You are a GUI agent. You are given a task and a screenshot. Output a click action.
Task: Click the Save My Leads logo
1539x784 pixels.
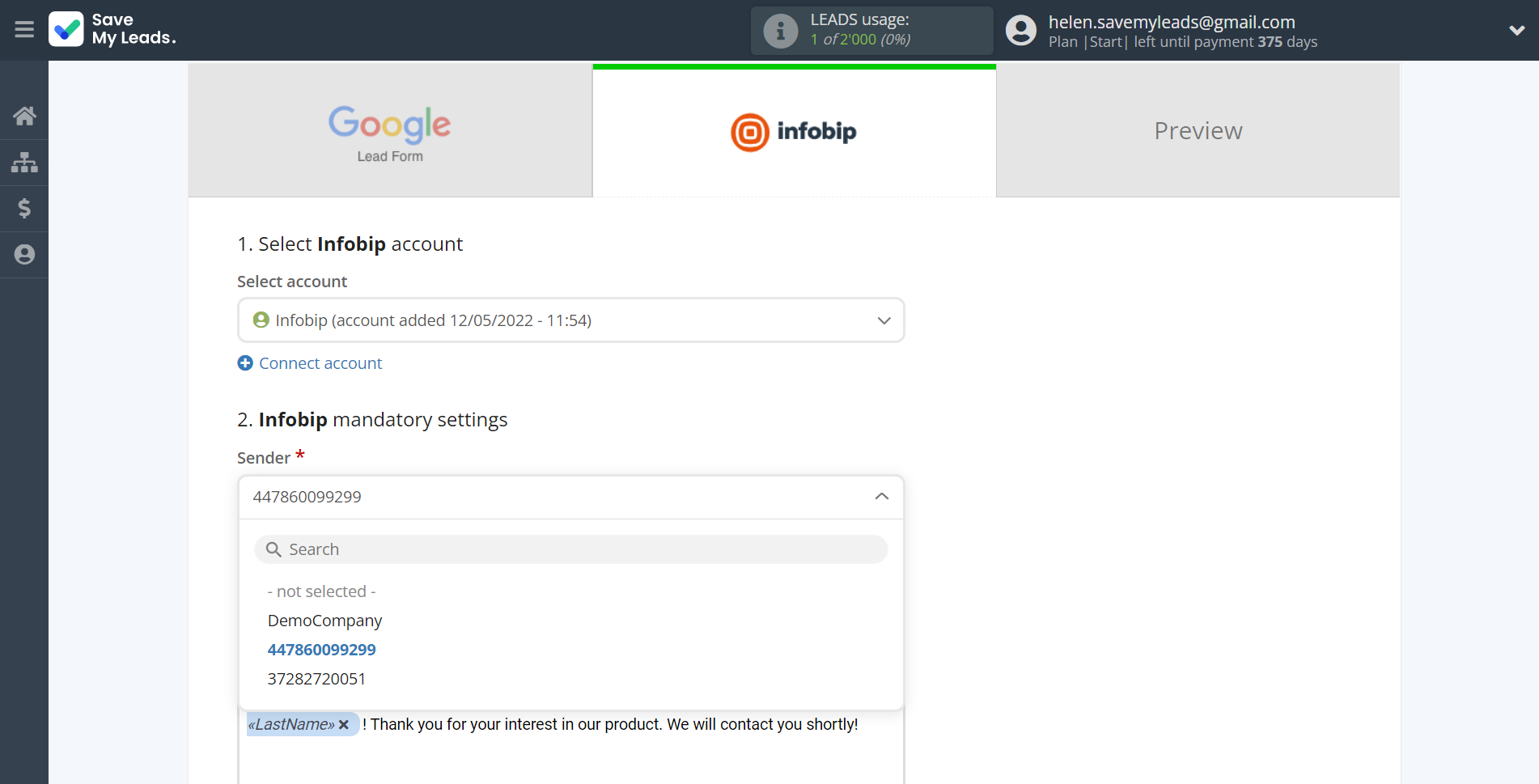point(112,29)
